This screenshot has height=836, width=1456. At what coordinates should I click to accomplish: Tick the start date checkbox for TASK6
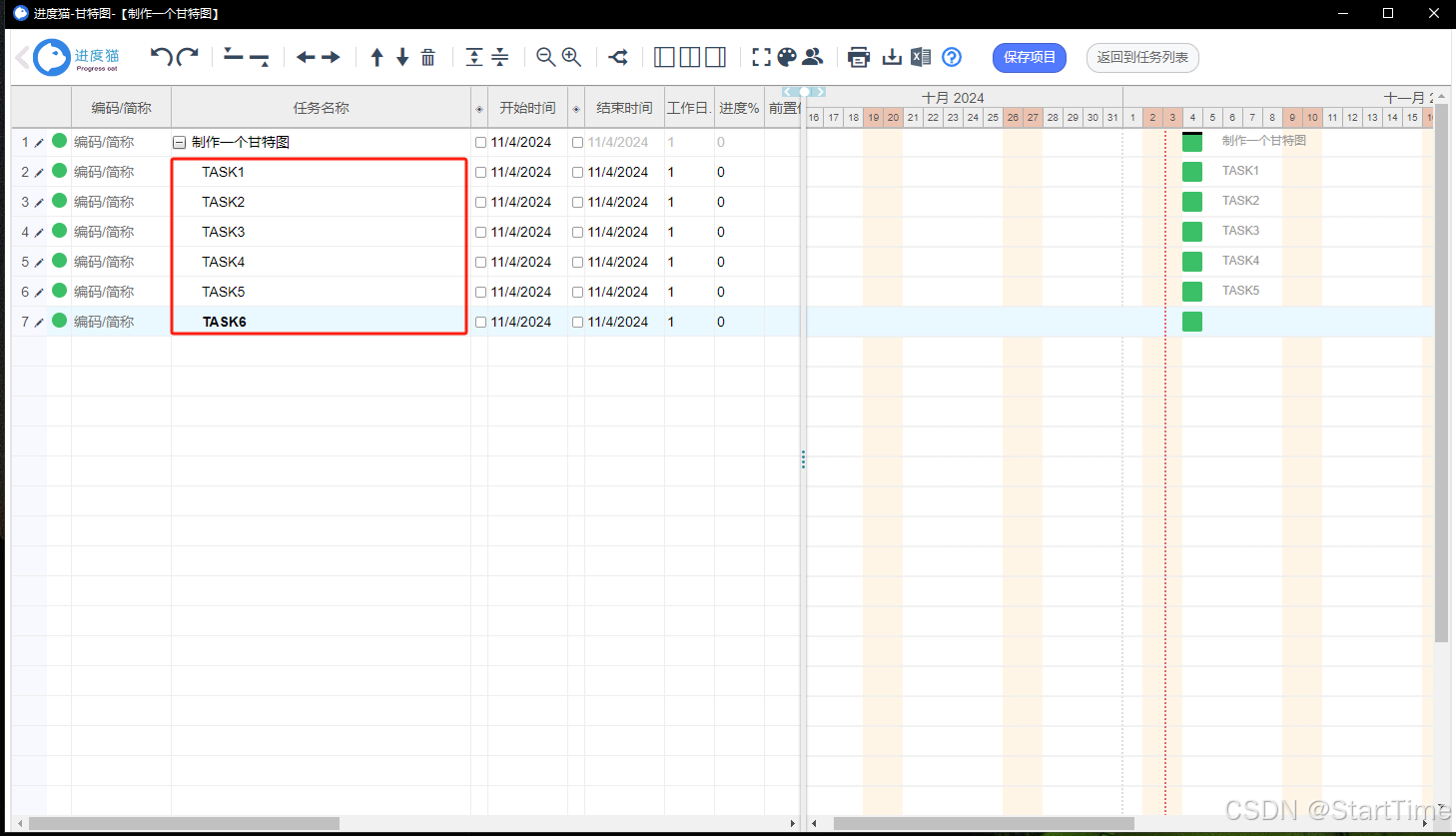(x=480, y=323)
